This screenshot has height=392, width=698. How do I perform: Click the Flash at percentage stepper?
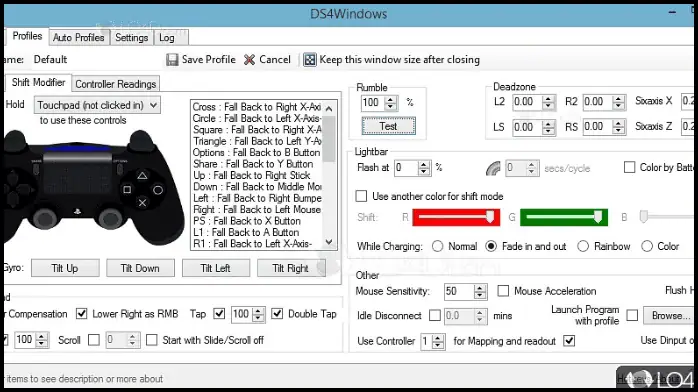click(424, 168)
